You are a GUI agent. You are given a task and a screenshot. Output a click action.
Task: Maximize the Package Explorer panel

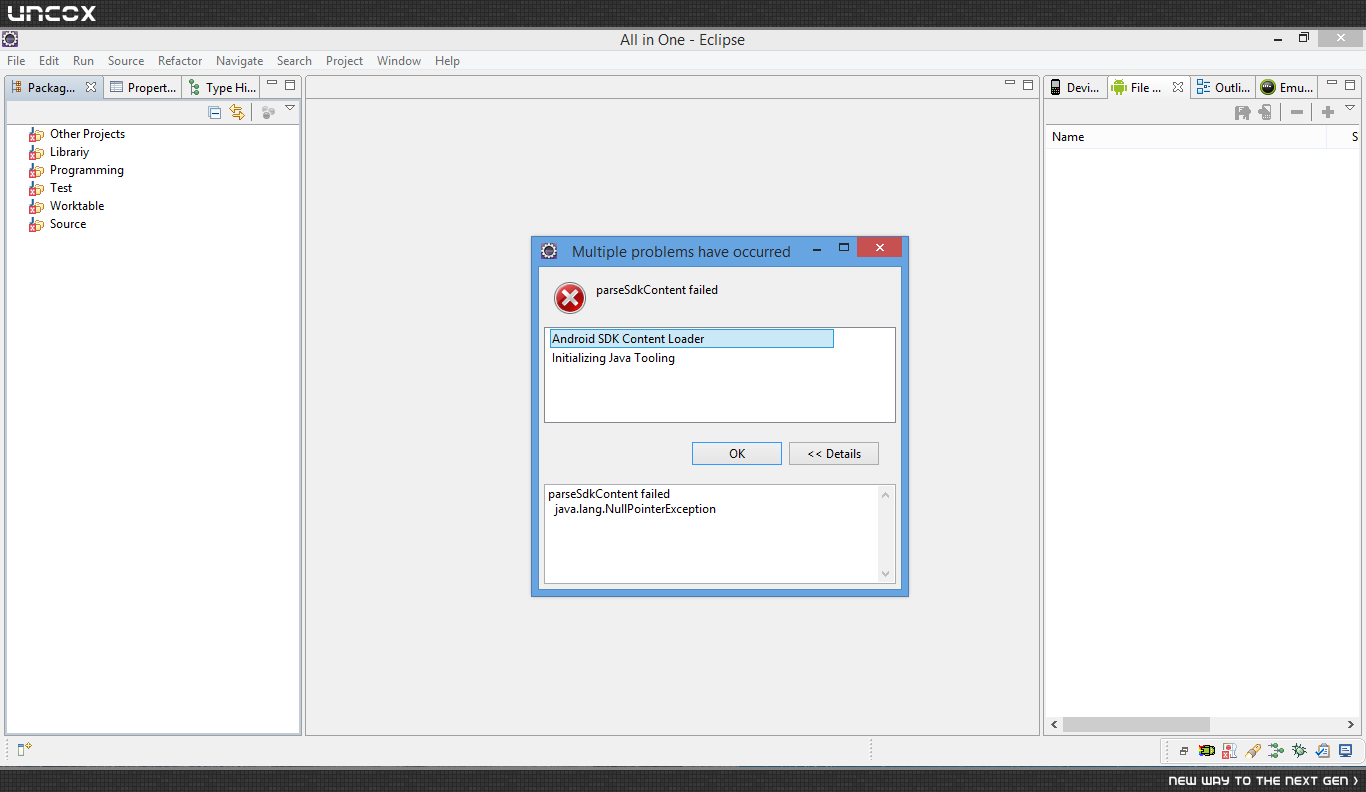coord(290,85)
